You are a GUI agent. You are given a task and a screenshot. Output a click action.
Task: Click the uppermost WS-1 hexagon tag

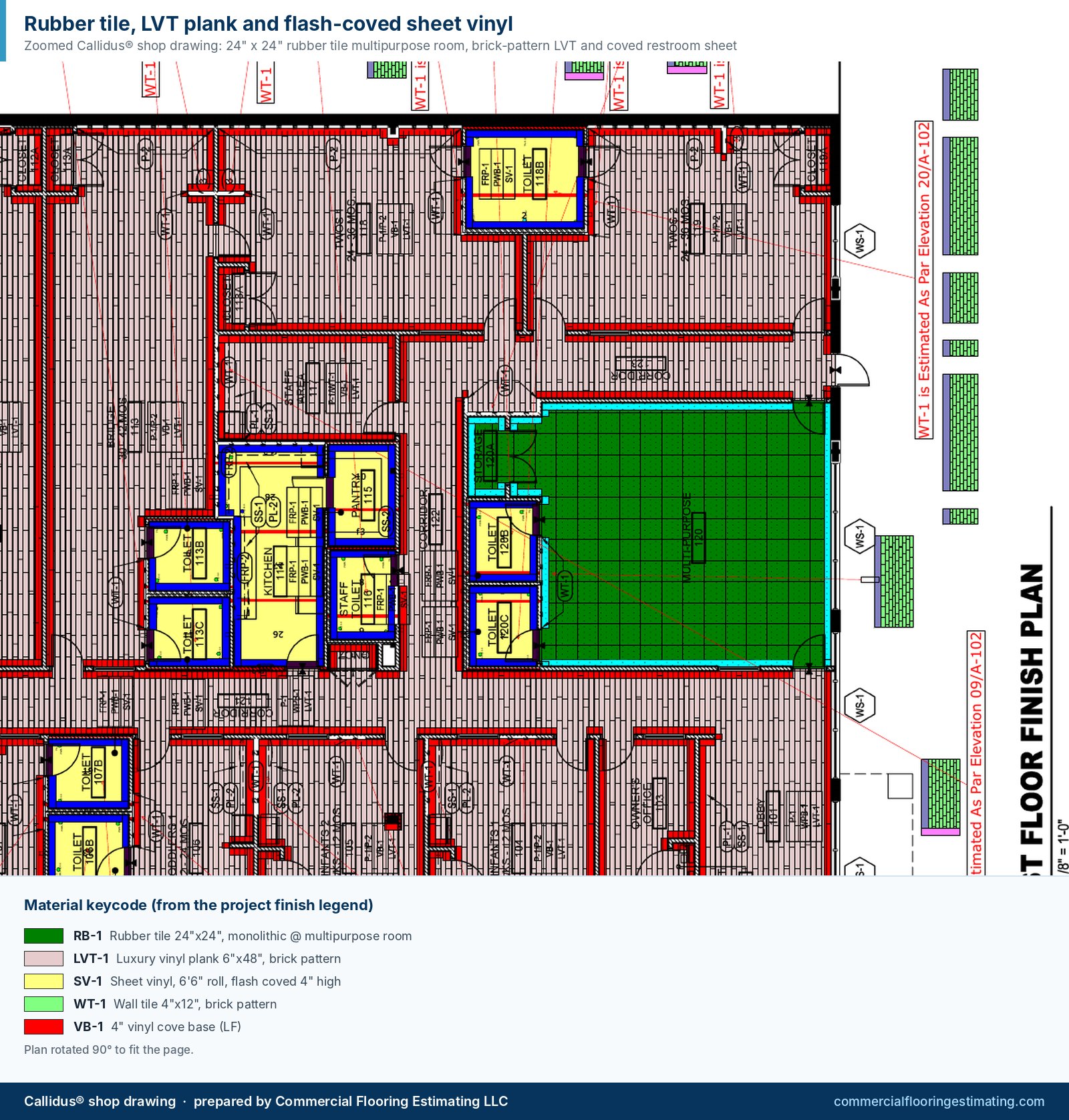tap(860, 241)
